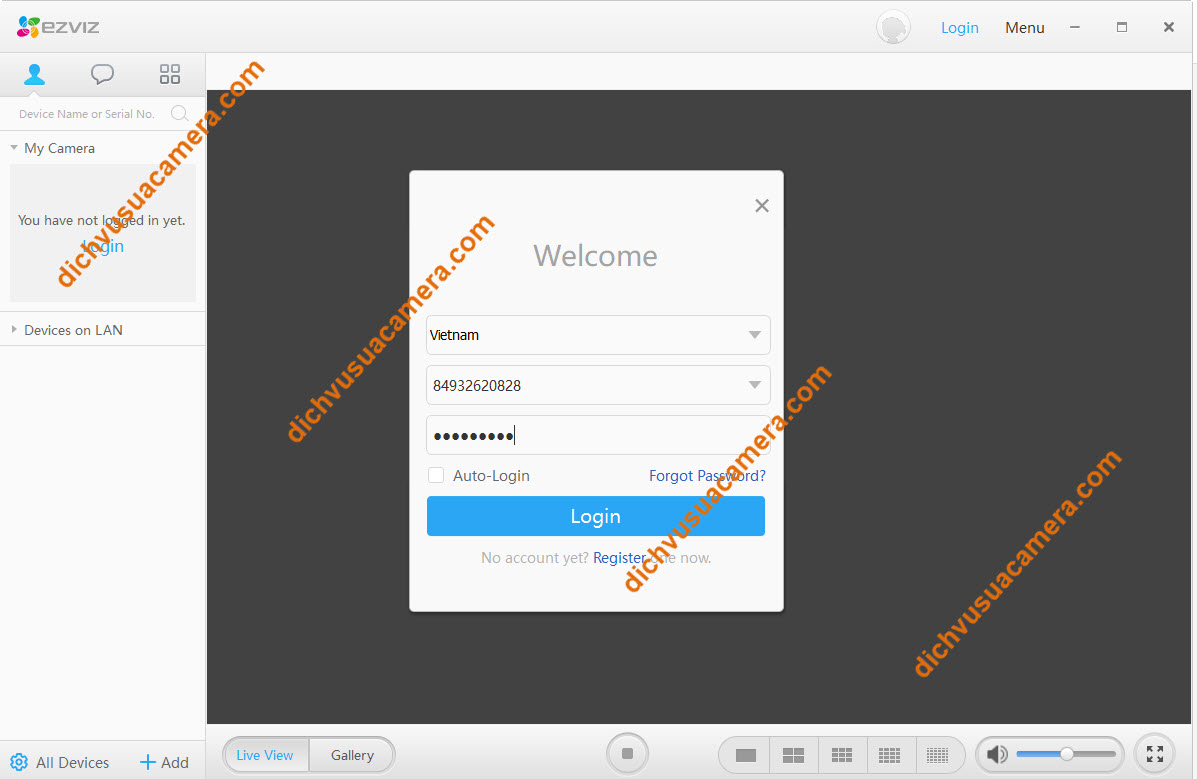Click the stop playback button
The height and width of the screenshot is (779, 1197).
(627, 754)
